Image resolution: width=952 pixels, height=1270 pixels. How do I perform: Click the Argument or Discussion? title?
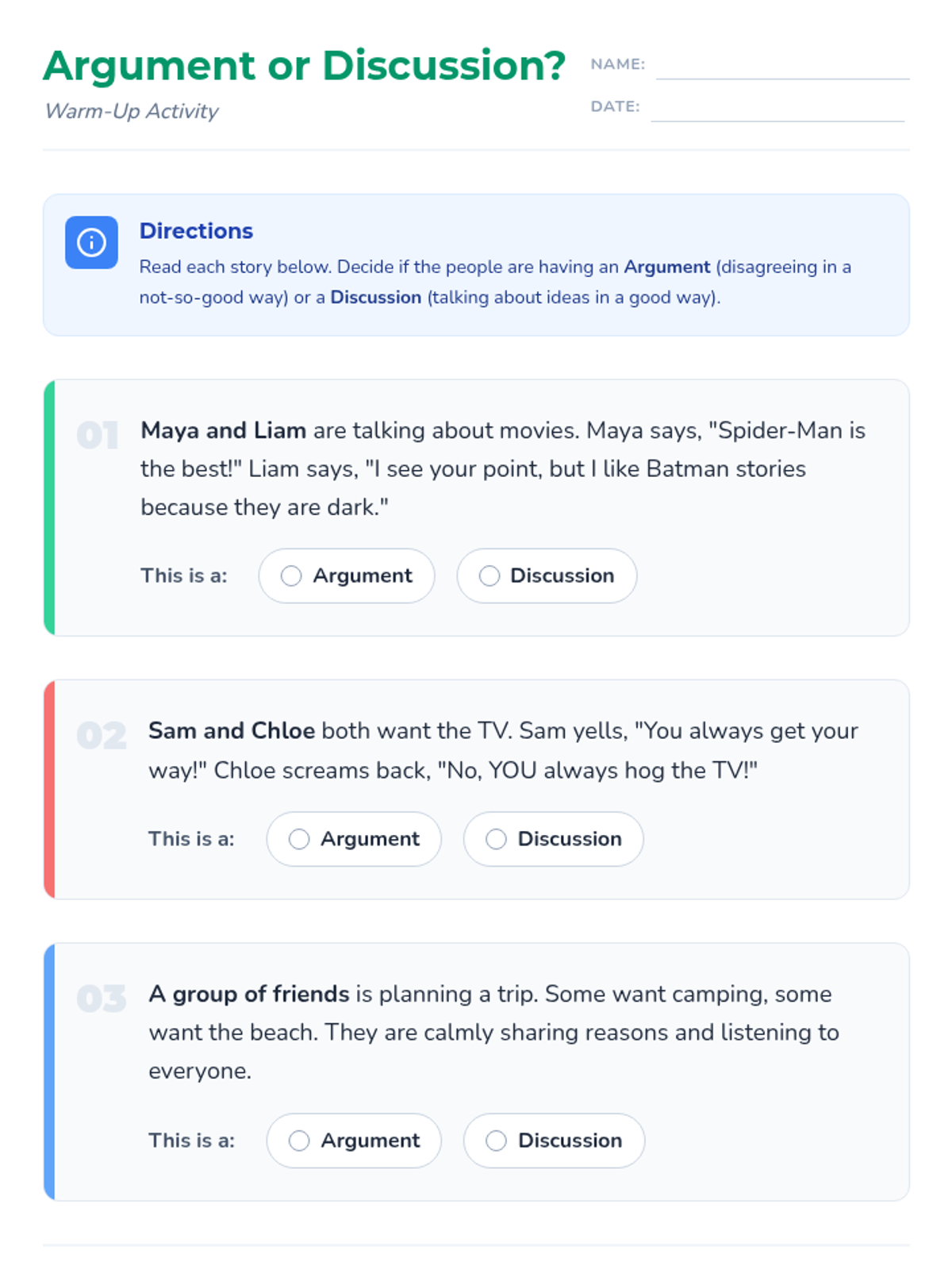coord(305,65)
